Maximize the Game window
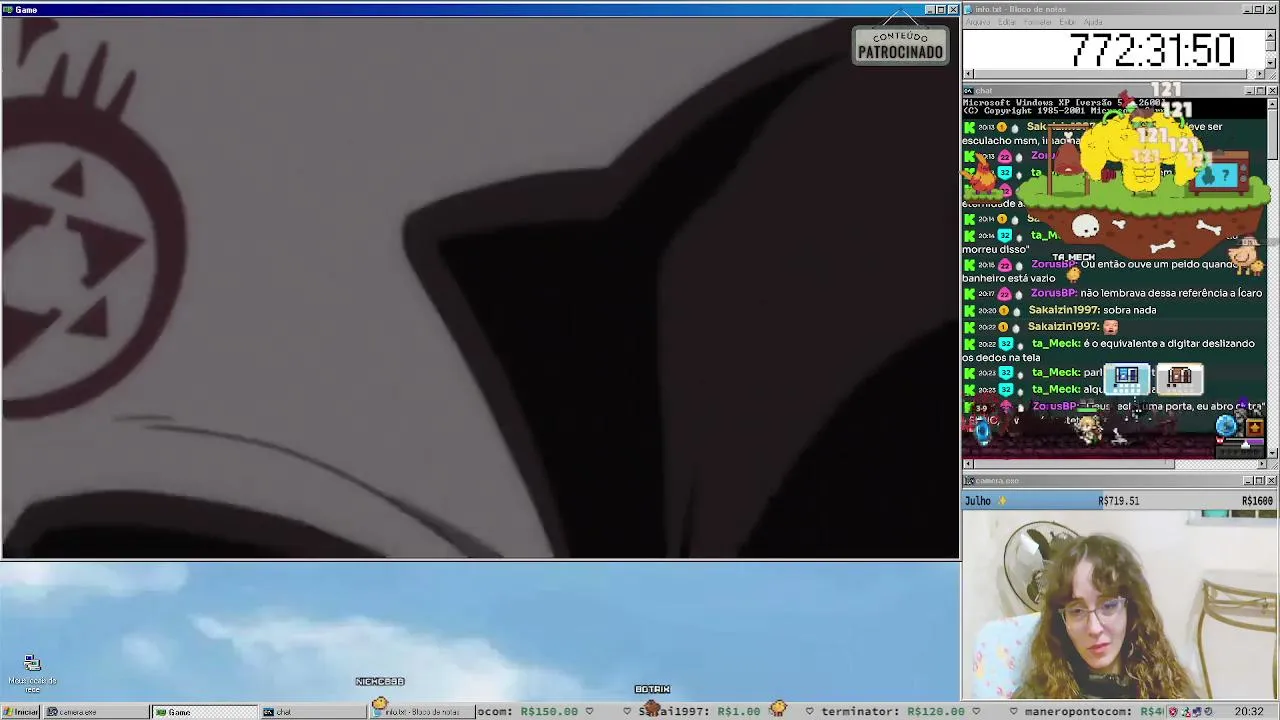The image size is (1280, 720). point(941,9)
